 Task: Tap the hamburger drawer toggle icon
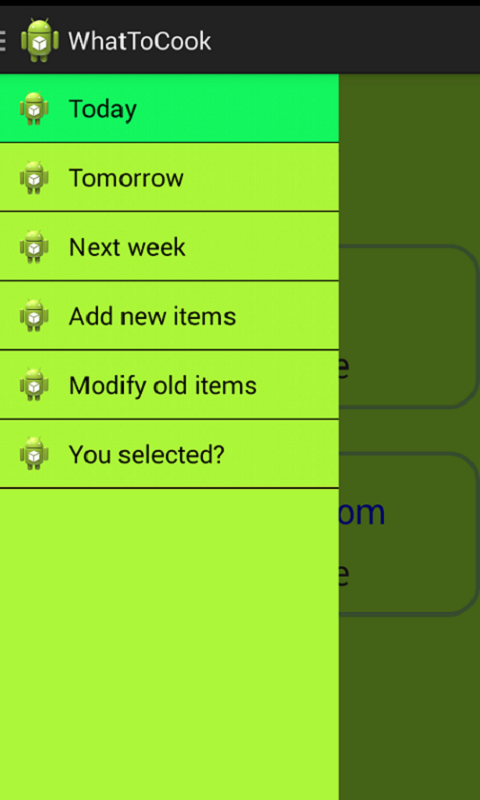(3, 41)
